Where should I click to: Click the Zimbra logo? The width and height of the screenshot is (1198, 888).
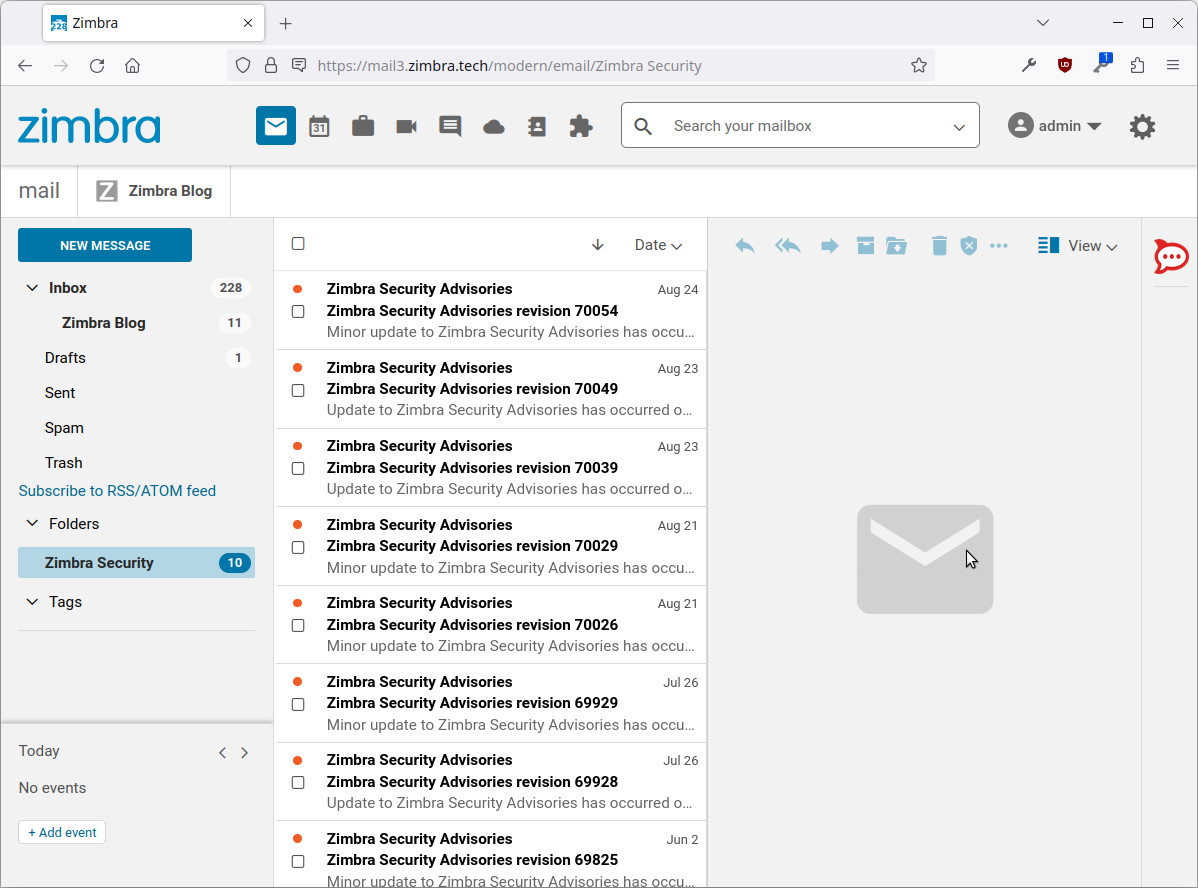[89, 126]
